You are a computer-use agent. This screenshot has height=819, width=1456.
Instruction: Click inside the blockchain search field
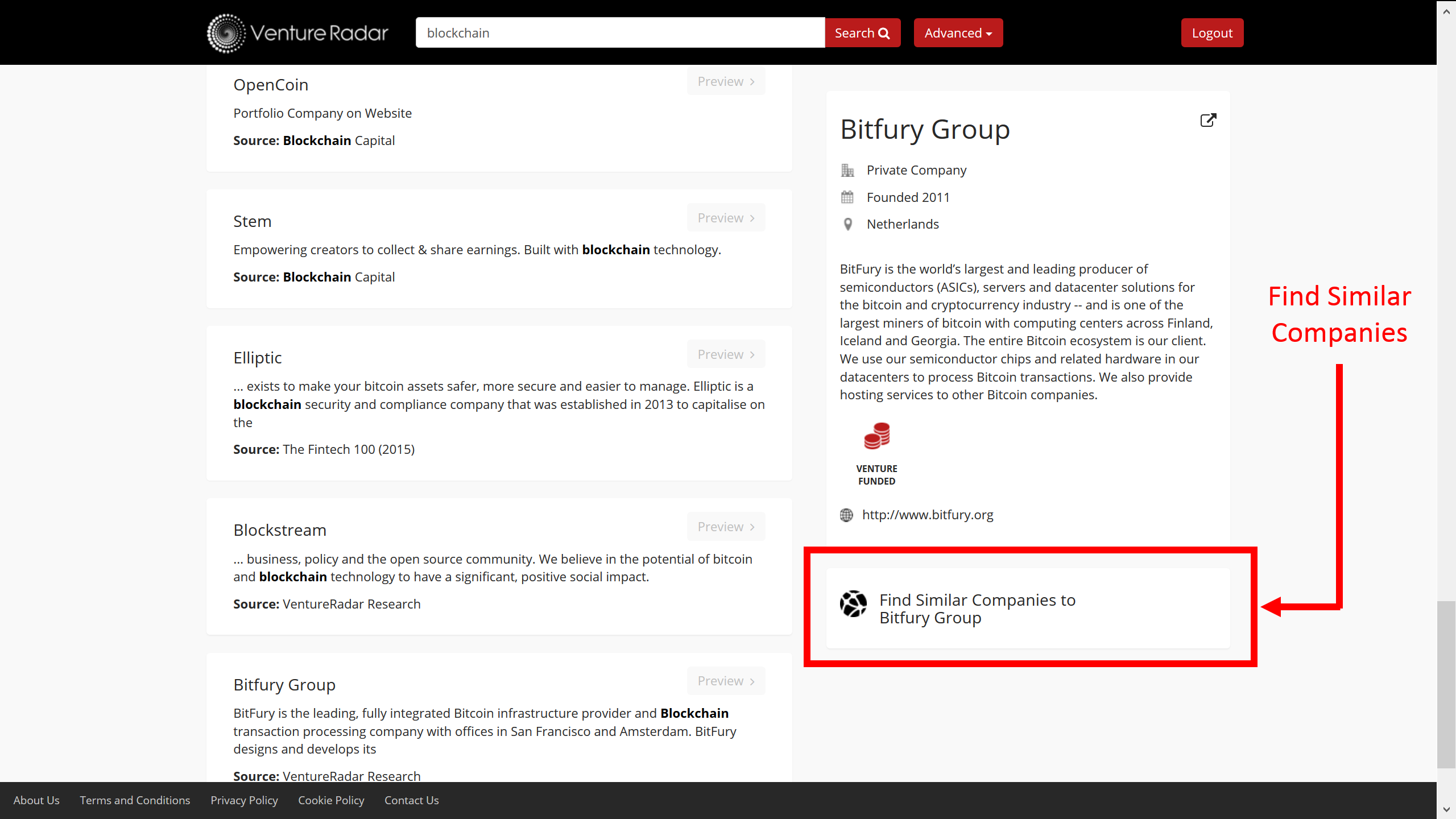[620, 32]
